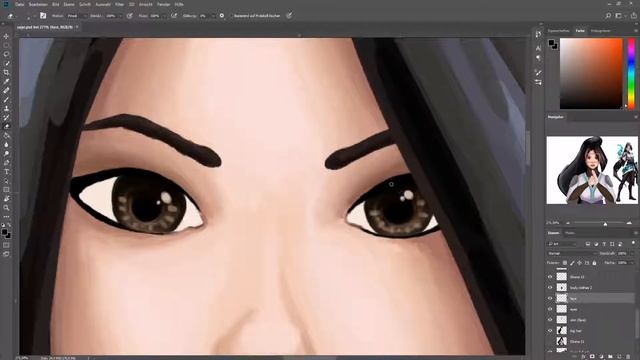
Task: Create new adjustment layer icon
Action: (x=601, y=357)
